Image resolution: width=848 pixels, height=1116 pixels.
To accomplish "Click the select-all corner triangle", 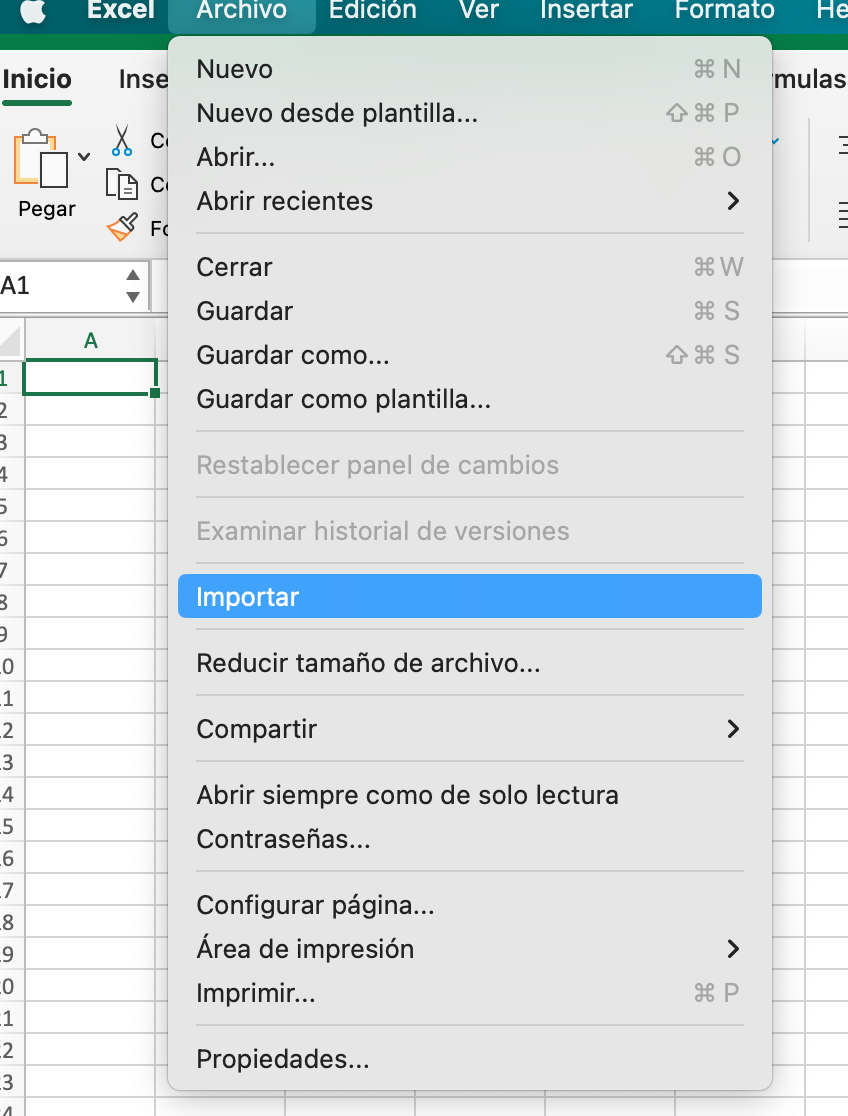I will [11, 341].
